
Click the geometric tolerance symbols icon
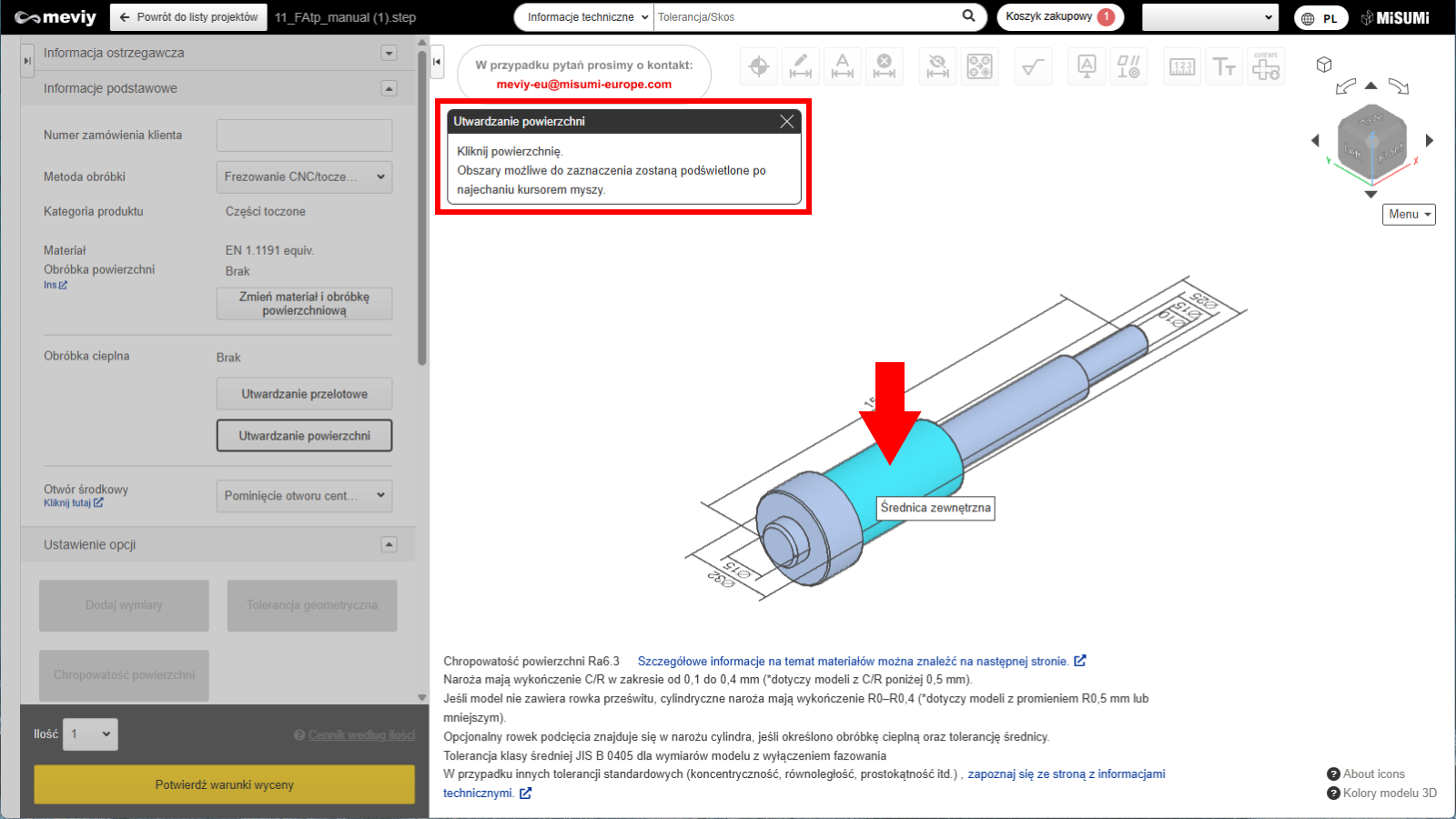[x=1128, y=66]
